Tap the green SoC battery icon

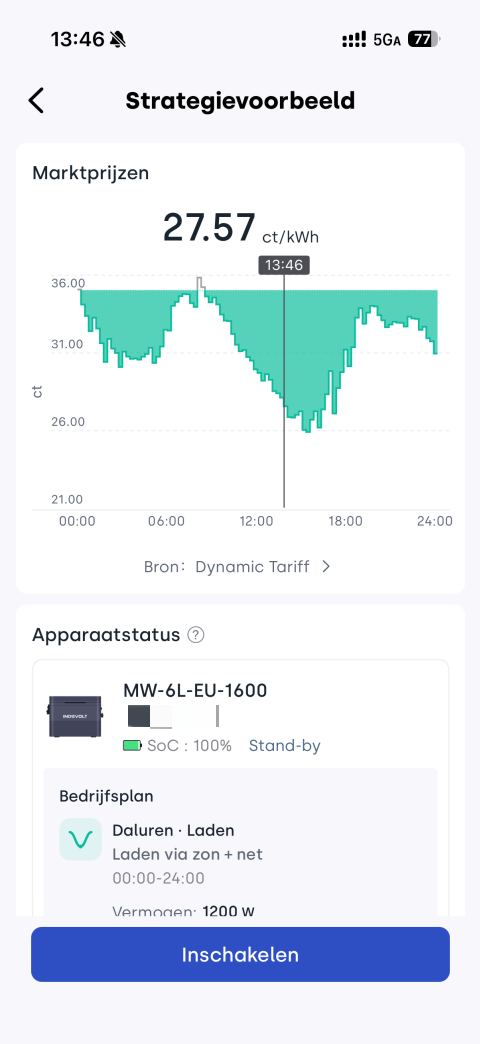(x=132, y=746)
